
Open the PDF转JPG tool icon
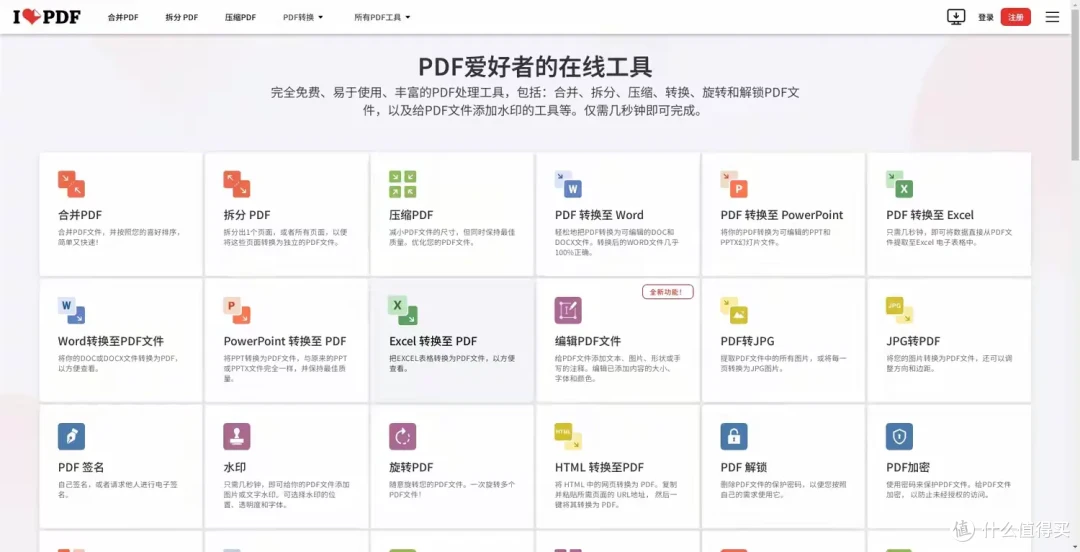[x=734, y=311]
